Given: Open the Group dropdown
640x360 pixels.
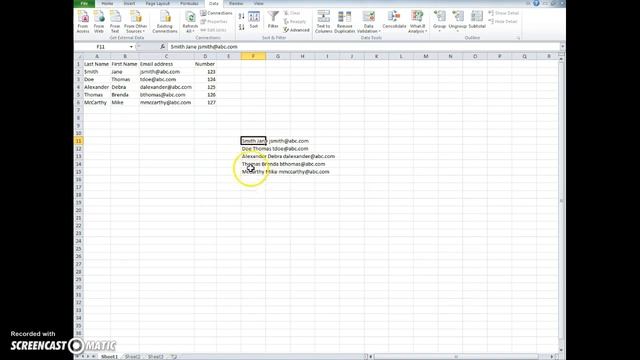Looking at the screenshot, I should point(440,21).
